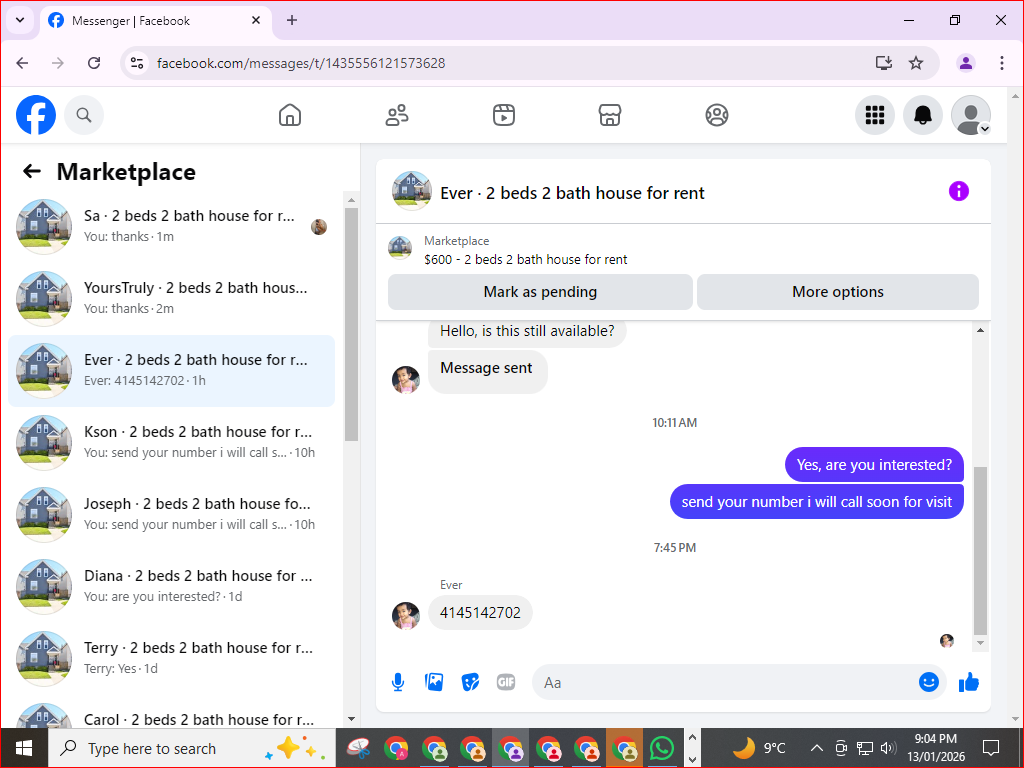Open Joseph conversation
This screenshot has width=1024, height=768.
pyautogui.click(x=172, y=514)
